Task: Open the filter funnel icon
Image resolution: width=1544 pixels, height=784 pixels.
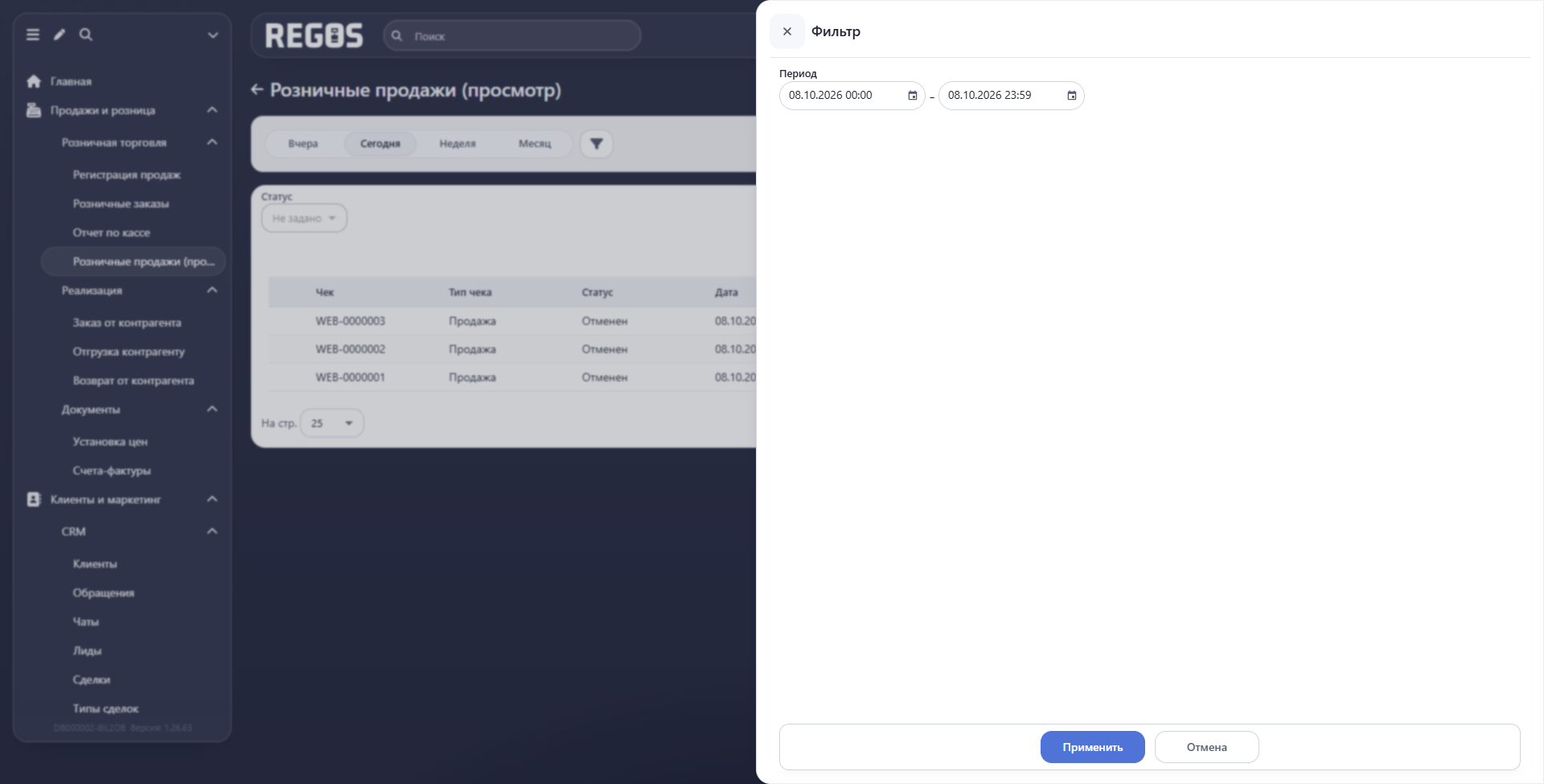Action: (x=597, y=144)
